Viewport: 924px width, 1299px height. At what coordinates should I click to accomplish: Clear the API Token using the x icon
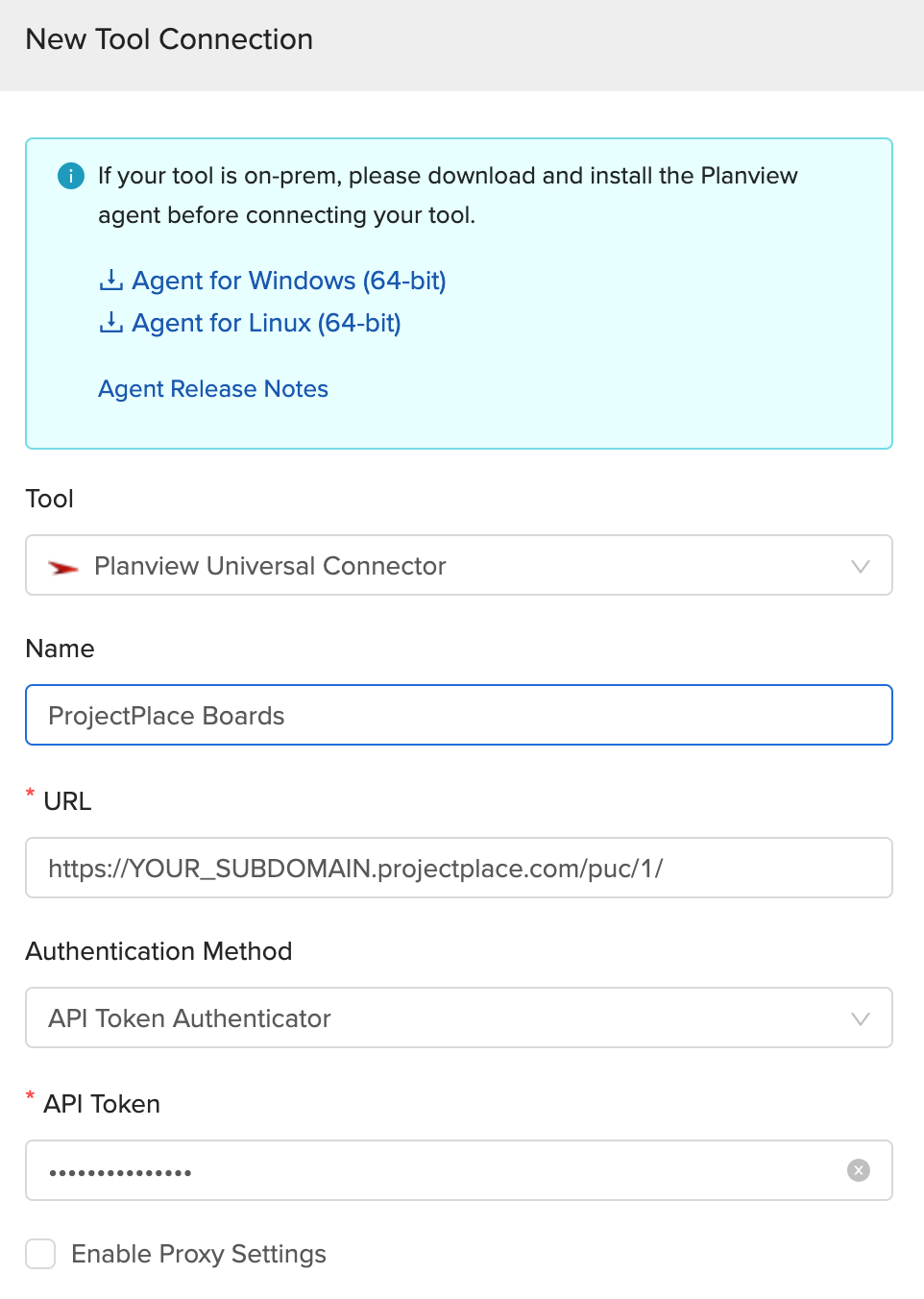857,1170
